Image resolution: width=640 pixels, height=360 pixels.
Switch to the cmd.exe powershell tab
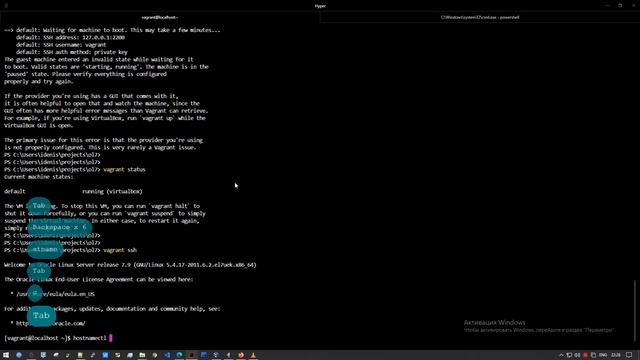click(480, 18)
